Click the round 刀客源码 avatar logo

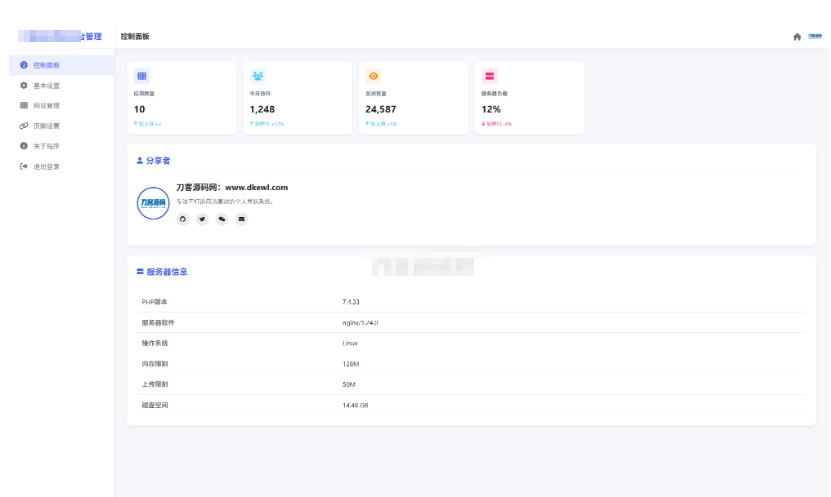pos(153,203)
